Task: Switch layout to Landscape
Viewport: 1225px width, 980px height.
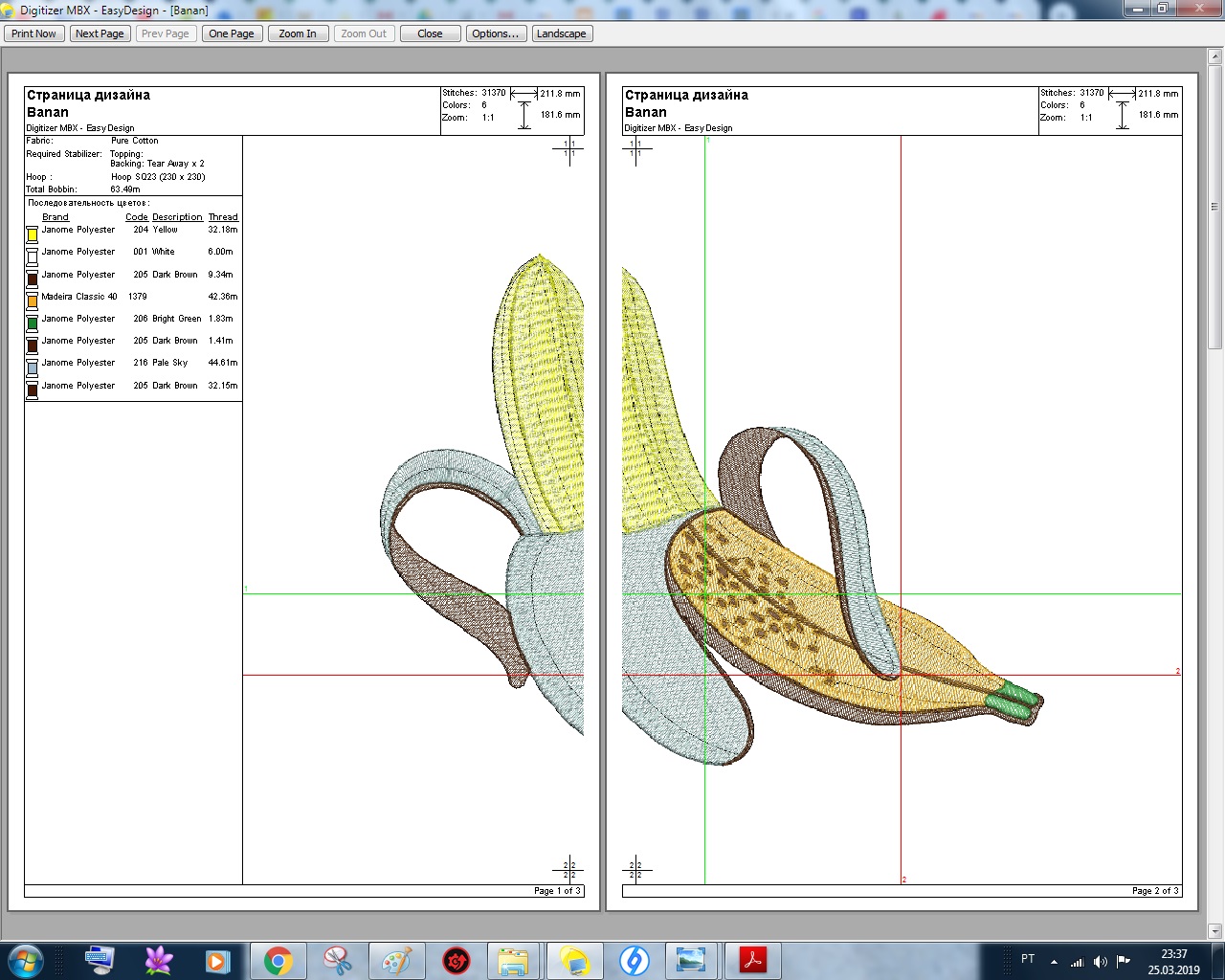Action: (x=561, y=33)
